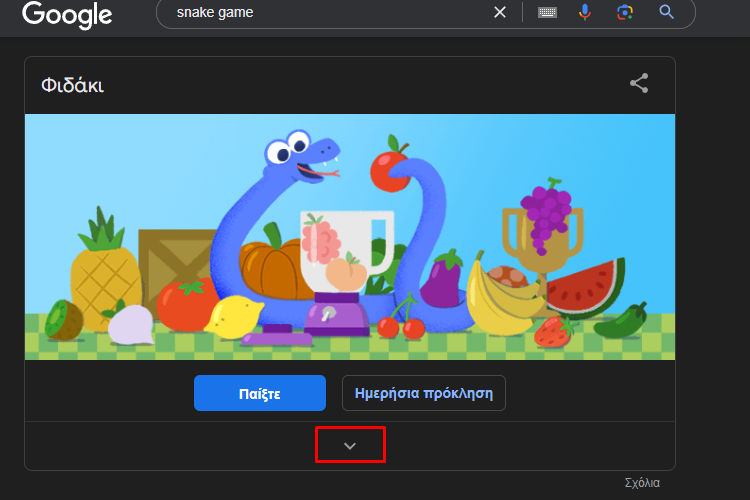Open the Ημερήσια πρόκληση daily challenge button
Viewport: 750px width, 500px height.
click(x=424, y=393)
